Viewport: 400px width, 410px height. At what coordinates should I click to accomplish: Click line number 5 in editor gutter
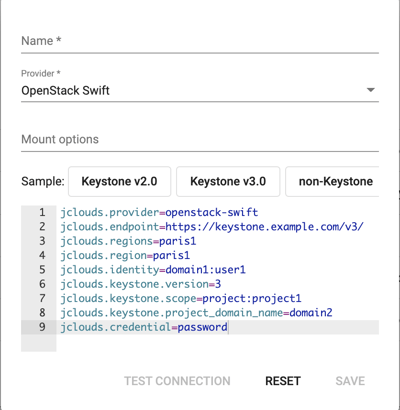coord(42,270)
